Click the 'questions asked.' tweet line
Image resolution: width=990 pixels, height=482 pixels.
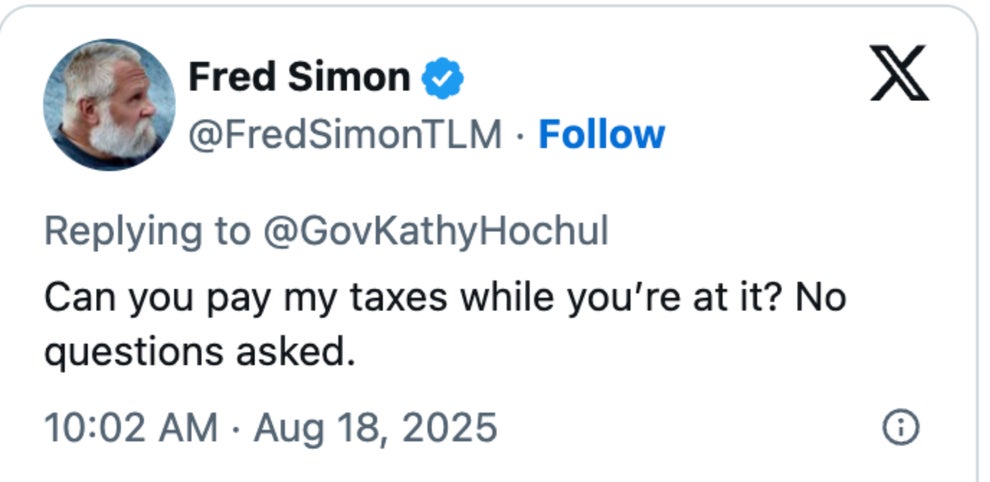pos(200,352)
